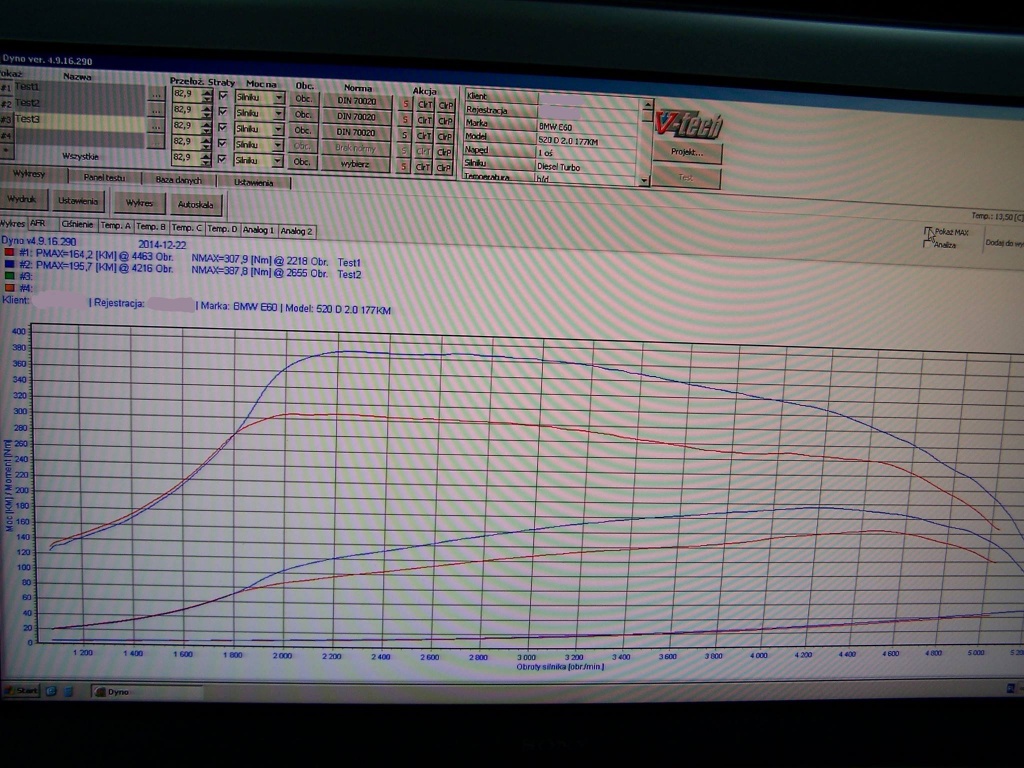Toggle the Straty checkbox for Test1
The image size is (1024, 768).
[223, 96]
